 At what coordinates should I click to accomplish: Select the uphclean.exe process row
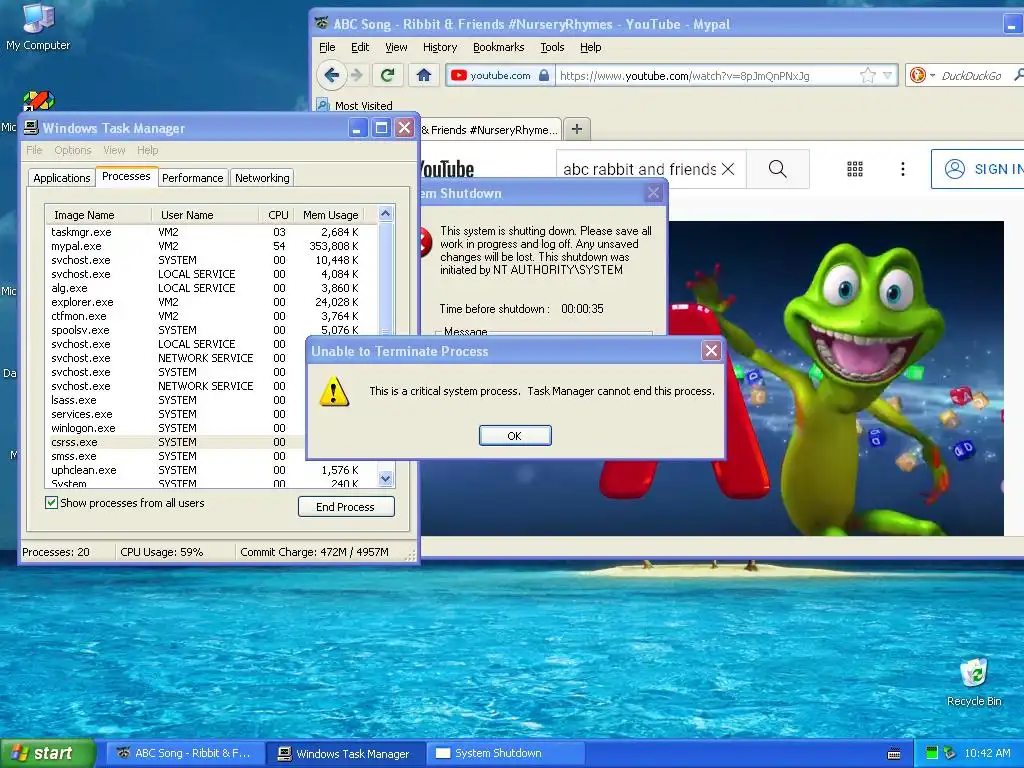point(211,470)
